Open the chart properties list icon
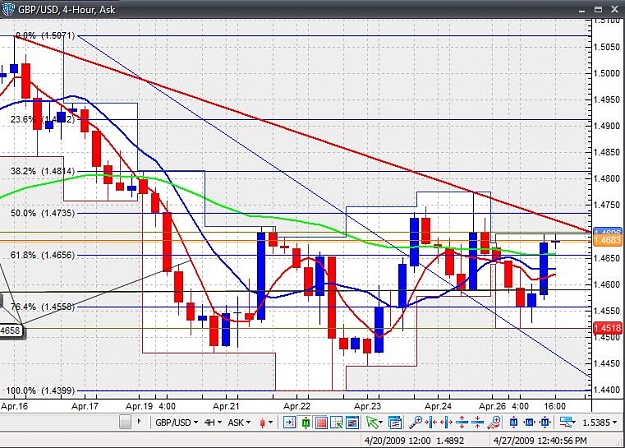 click(x=395, y=422)
